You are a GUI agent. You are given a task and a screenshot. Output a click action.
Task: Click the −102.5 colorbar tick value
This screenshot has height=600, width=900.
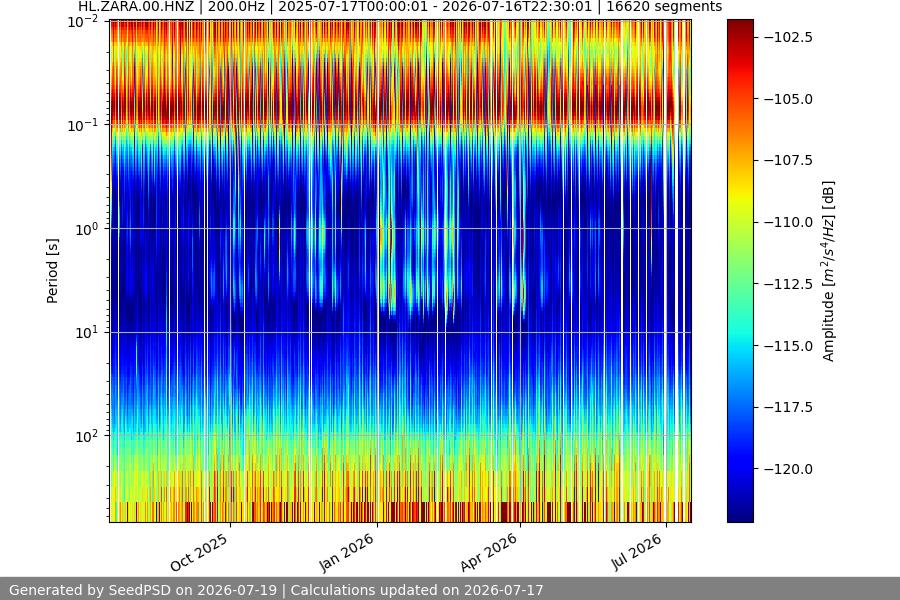point(788,37)
